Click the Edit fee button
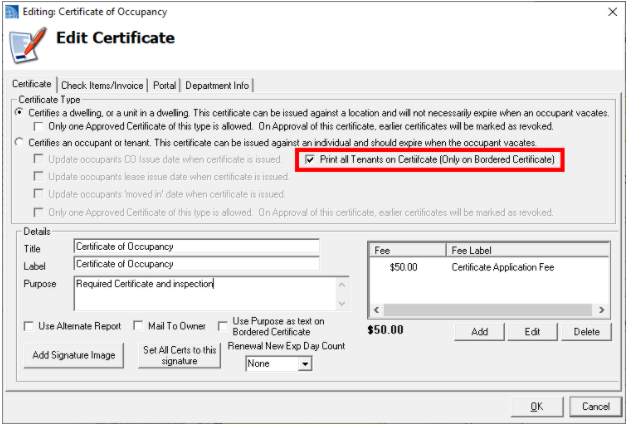629x427 pixels. [x=532, y=332]
